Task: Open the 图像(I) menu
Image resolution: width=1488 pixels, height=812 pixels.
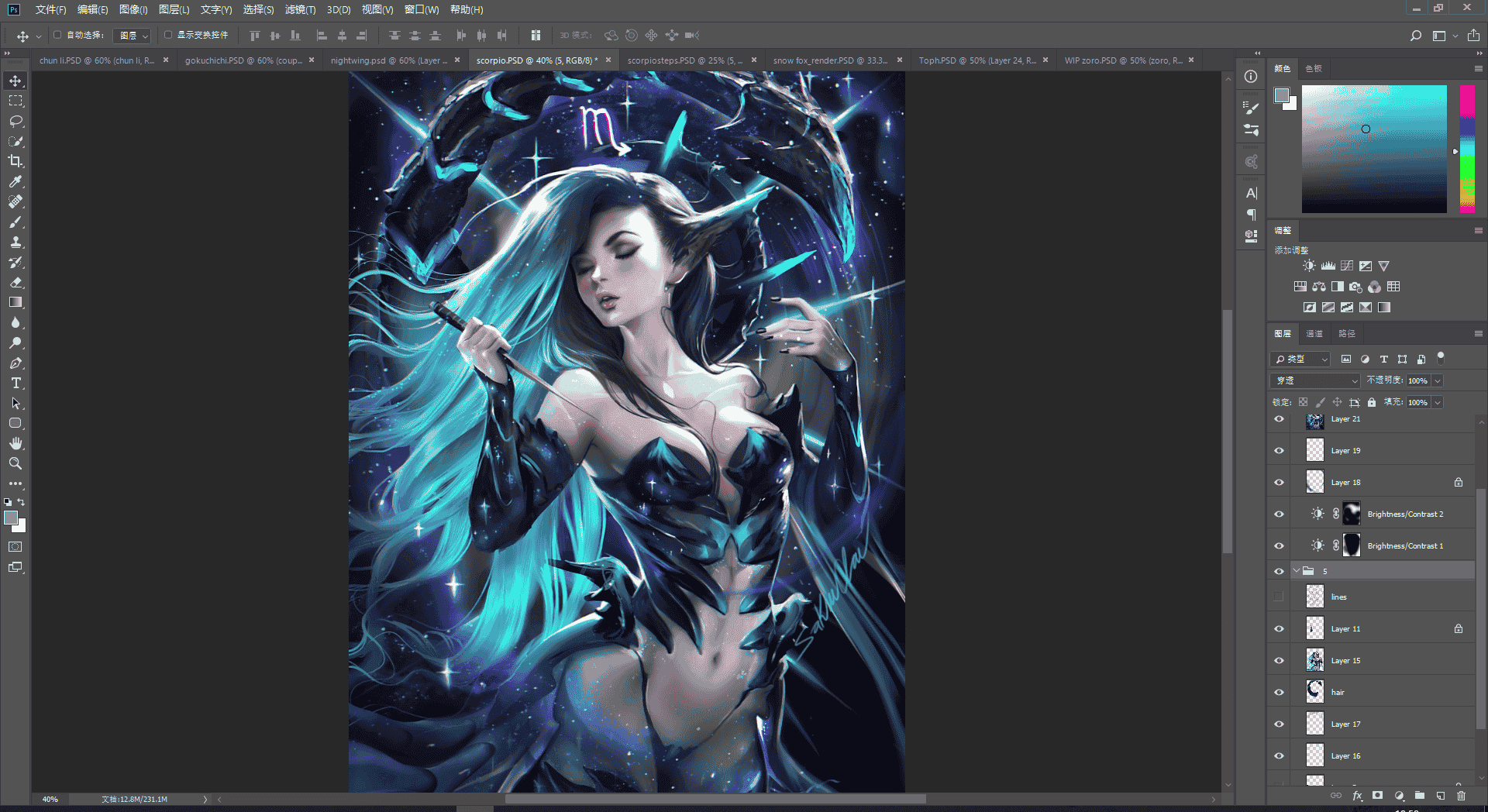Action: [x=133, y=9]
